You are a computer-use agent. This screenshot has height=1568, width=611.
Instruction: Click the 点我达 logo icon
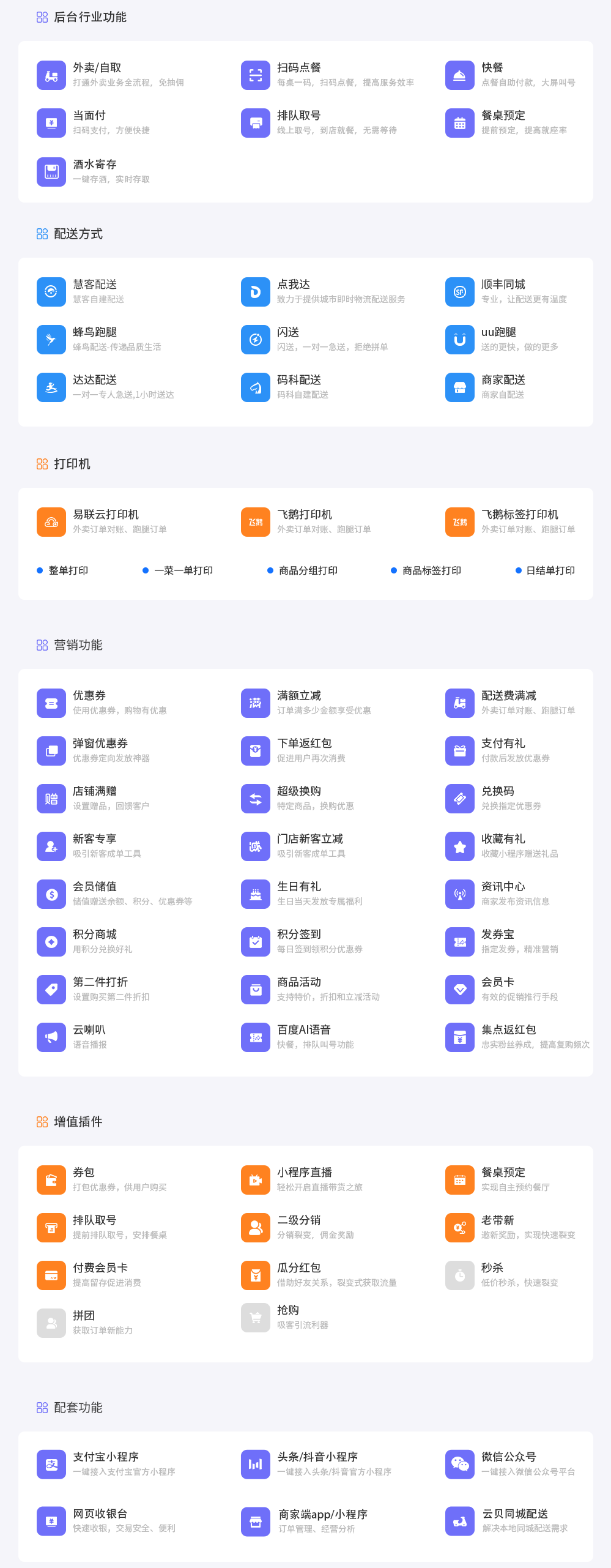tap(256, 292)
